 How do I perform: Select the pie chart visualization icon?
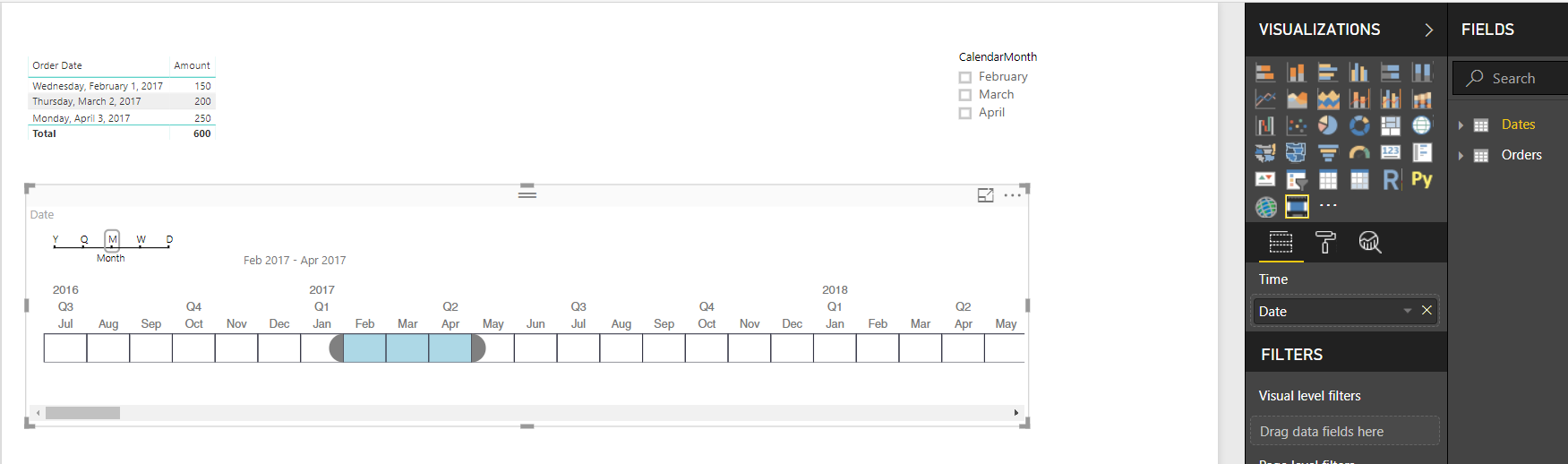pos(1328,125)
